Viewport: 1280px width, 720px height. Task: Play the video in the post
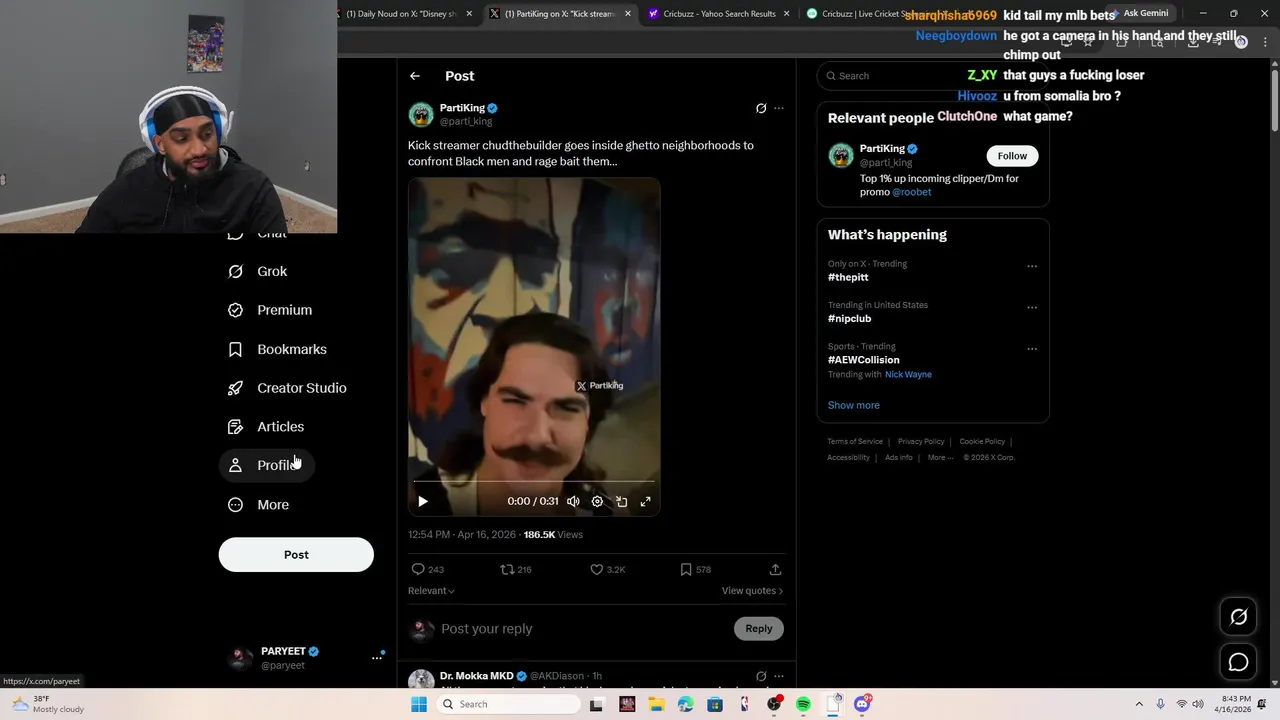coord(423,501)
